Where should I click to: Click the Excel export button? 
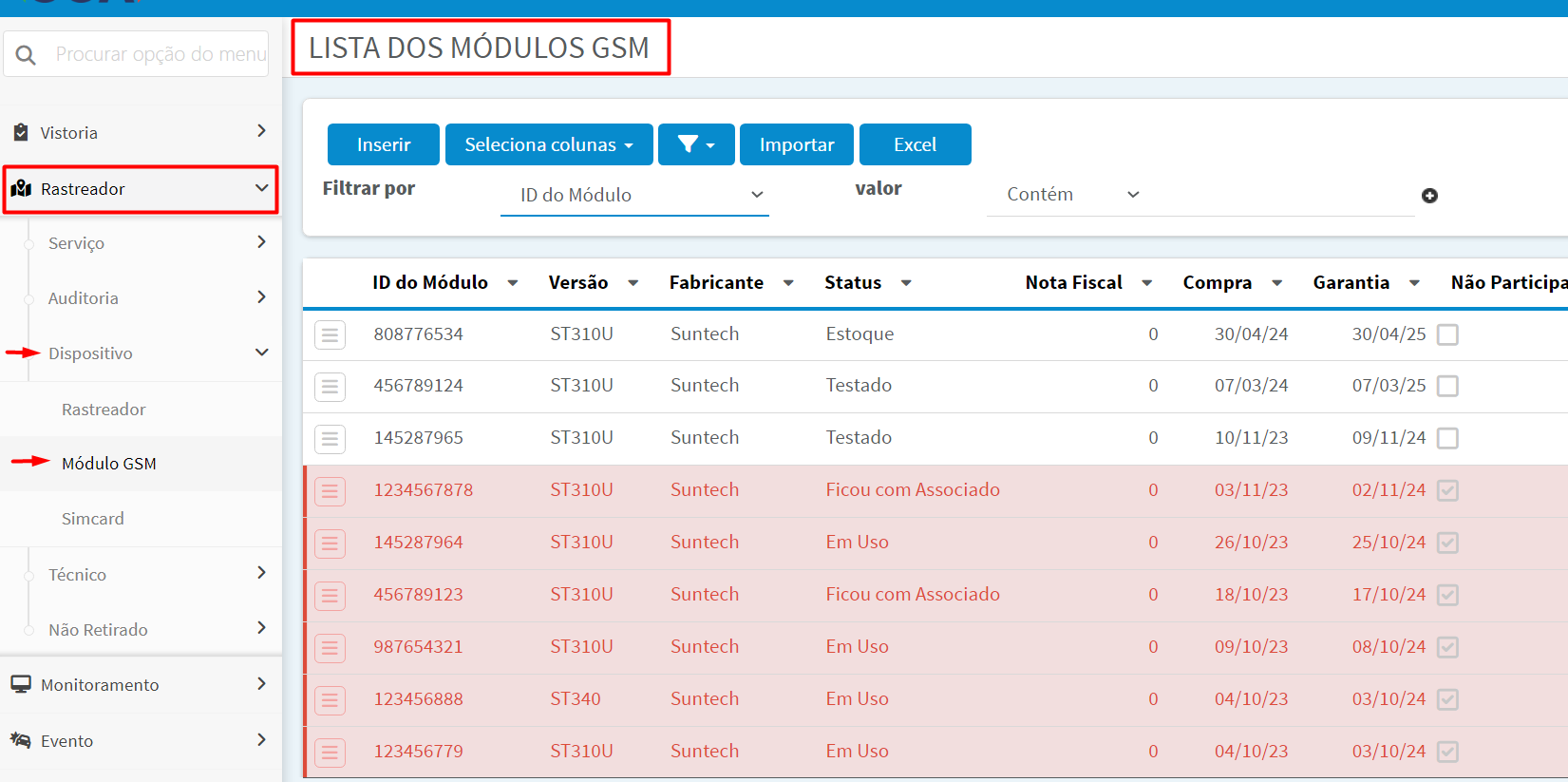(916, 144)
